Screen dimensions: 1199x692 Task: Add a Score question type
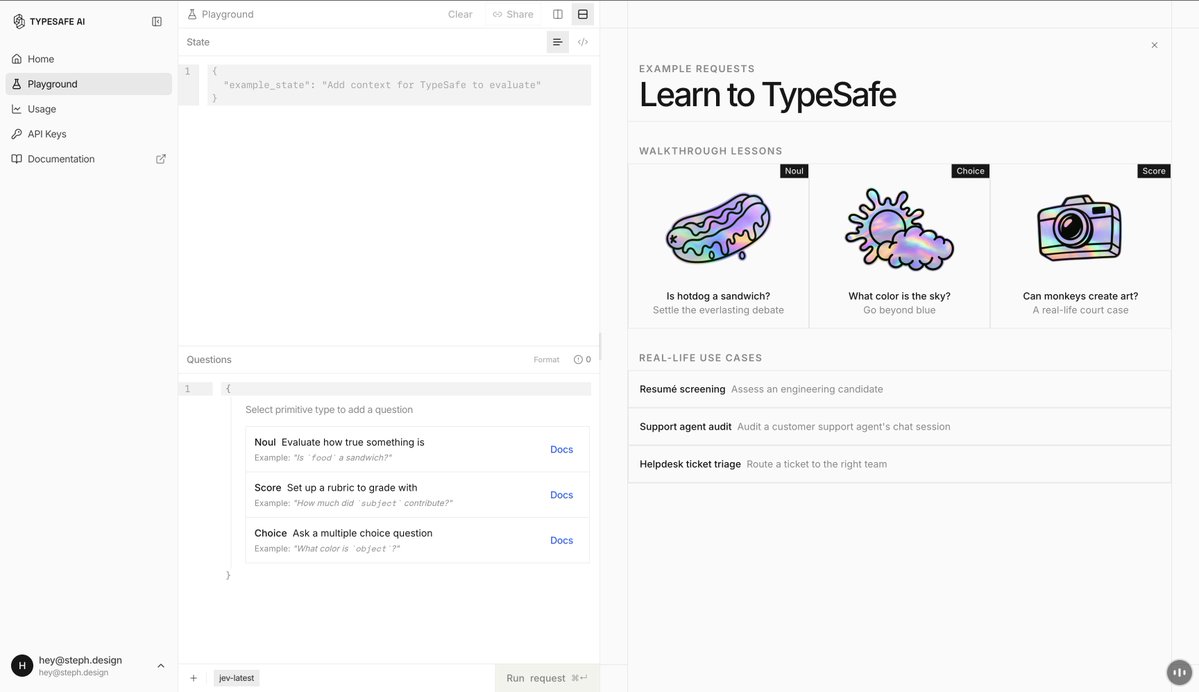click(418, 495)
